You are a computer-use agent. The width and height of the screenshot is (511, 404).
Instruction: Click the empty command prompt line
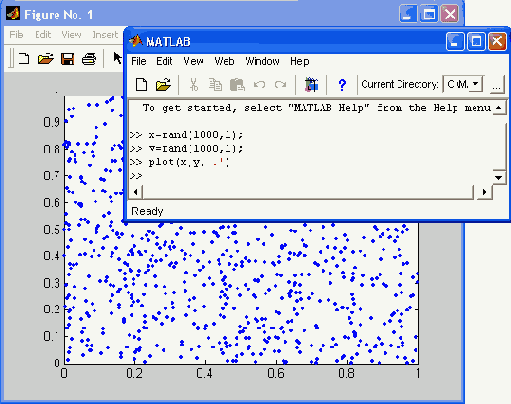tap(136, 176)
